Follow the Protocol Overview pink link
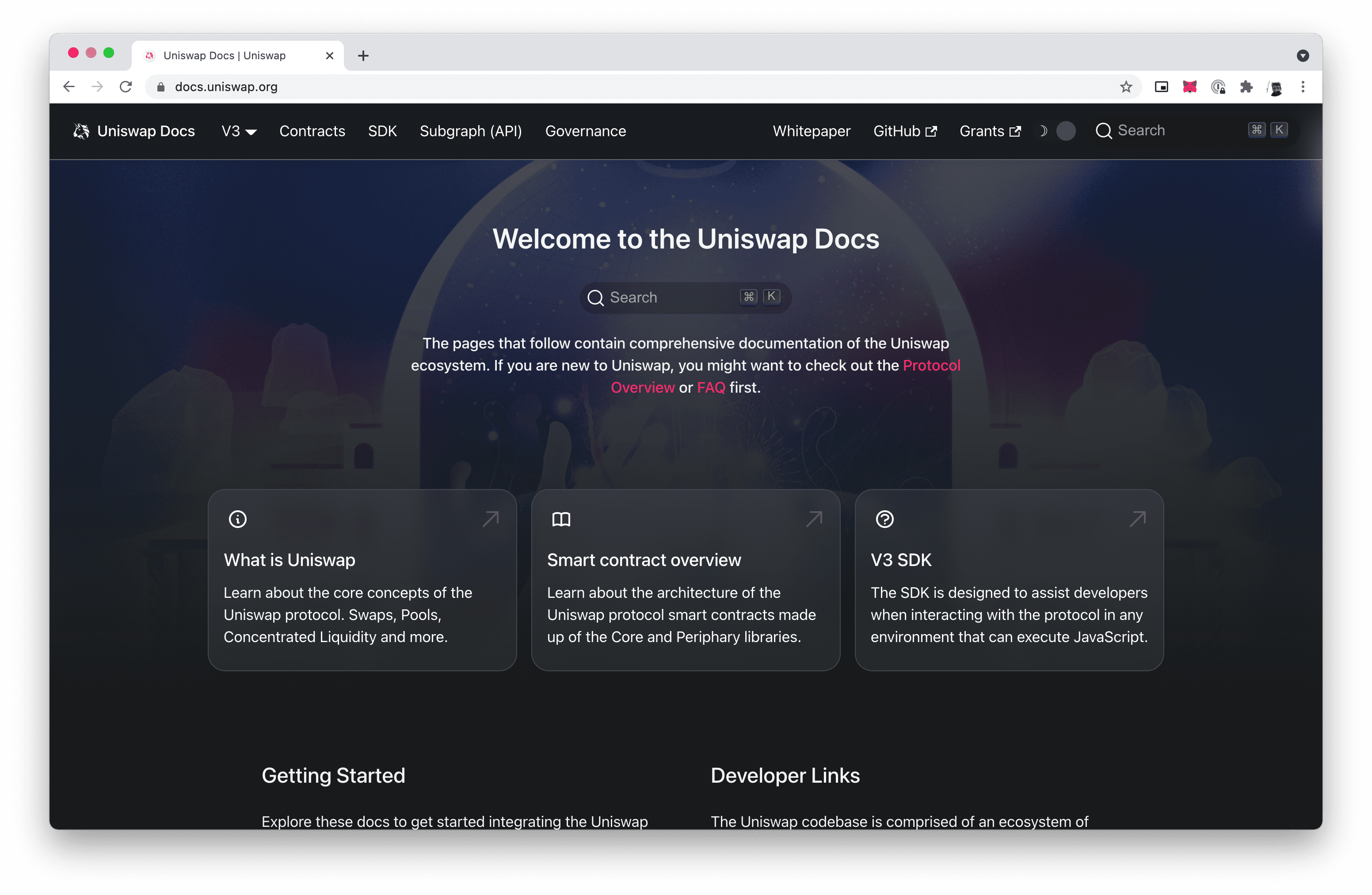1372x895 pixels. [x=931, y=366]
